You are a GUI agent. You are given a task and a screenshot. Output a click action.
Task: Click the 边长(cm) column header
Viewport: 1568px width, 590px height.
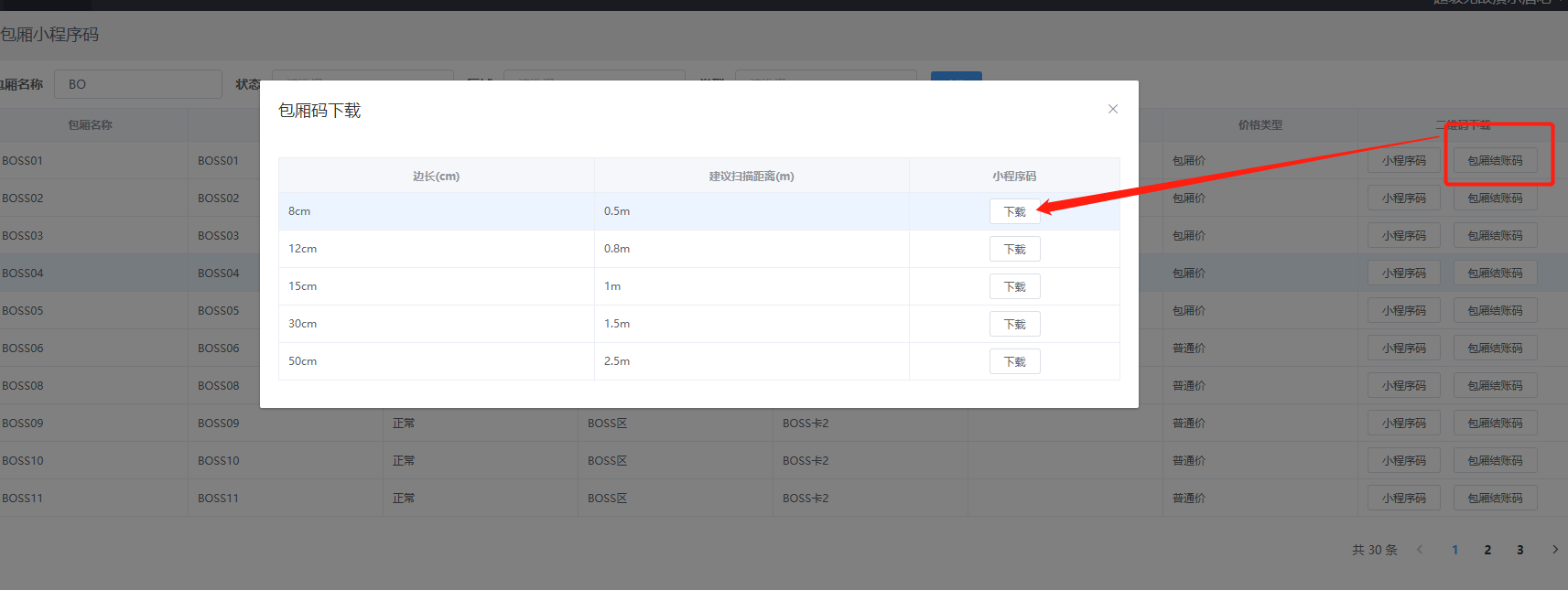pyautogui.click(x=436, y=176)
